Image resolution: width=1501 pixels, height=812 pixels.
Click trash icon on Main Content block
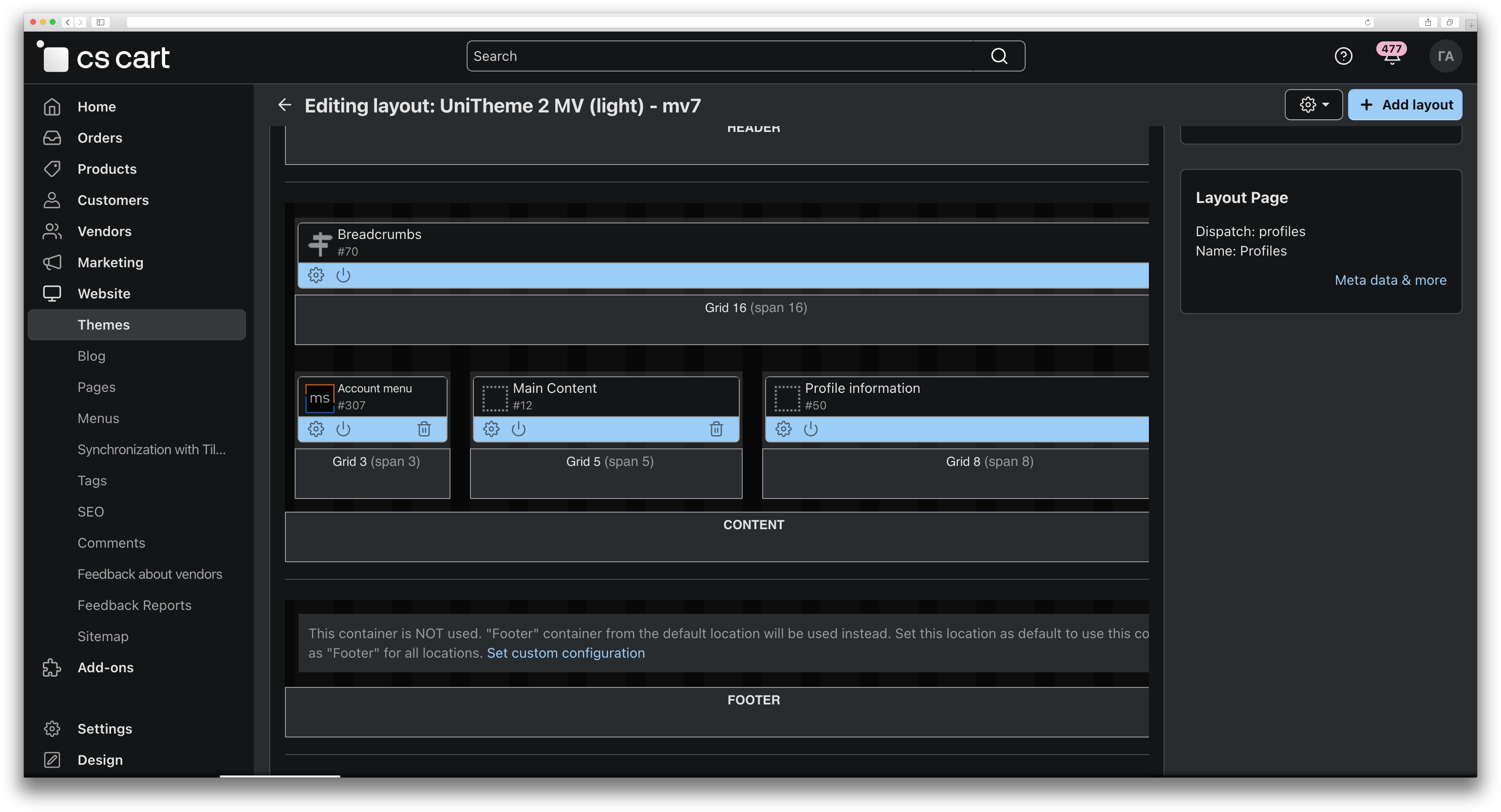tap(716, 429)
